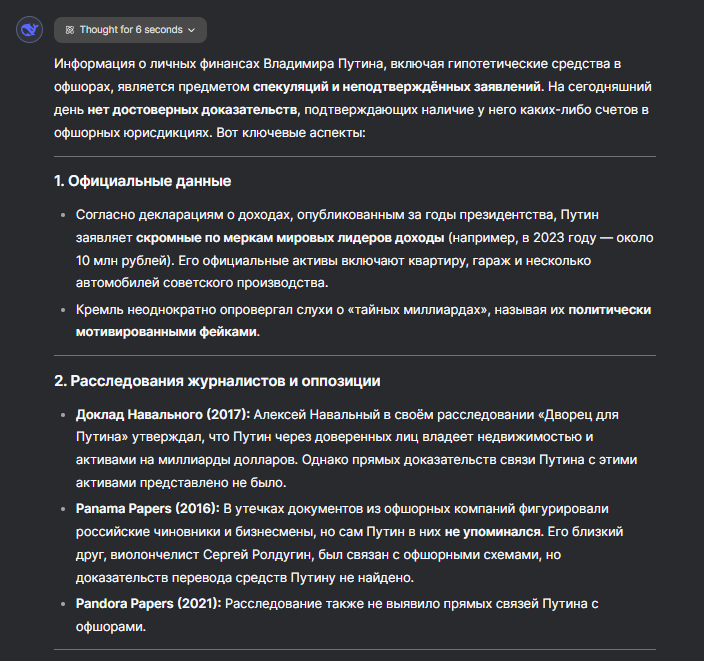Click the 'Thought for 6 seconds' text
Screen dimensions: 704x661
point(131,30)
